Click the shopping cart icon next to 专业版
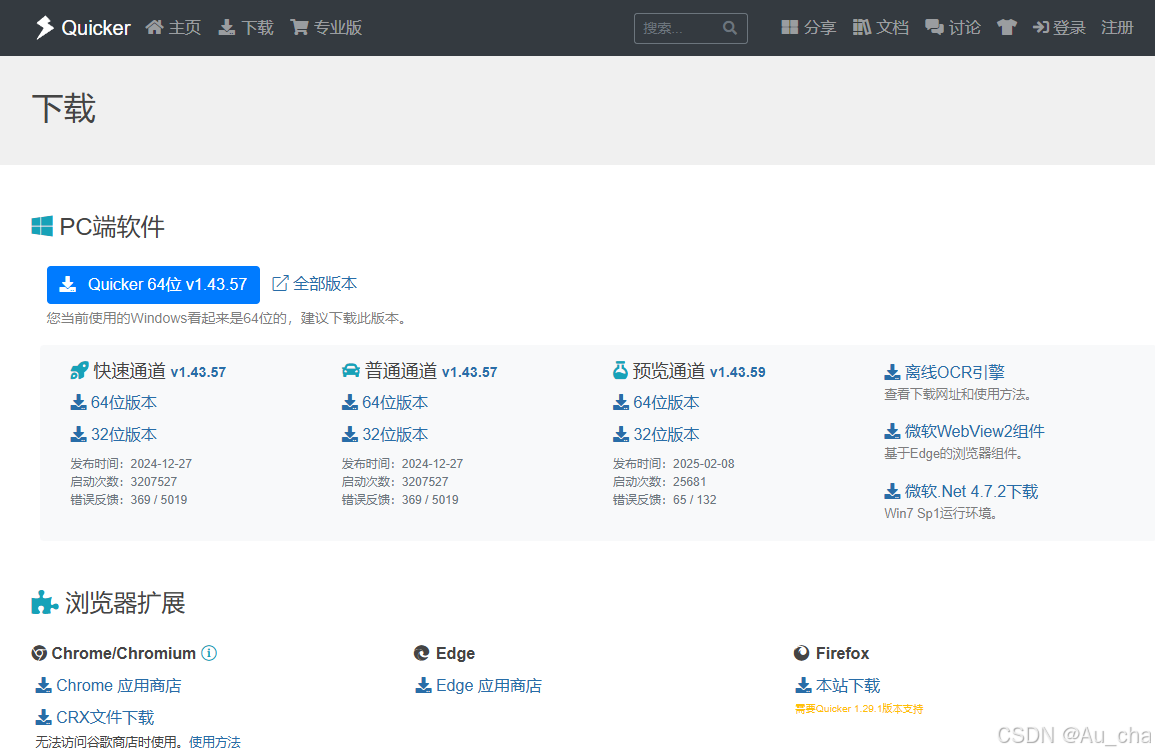This screenshot has height=755, width=1155. click(x=298, y=27)
